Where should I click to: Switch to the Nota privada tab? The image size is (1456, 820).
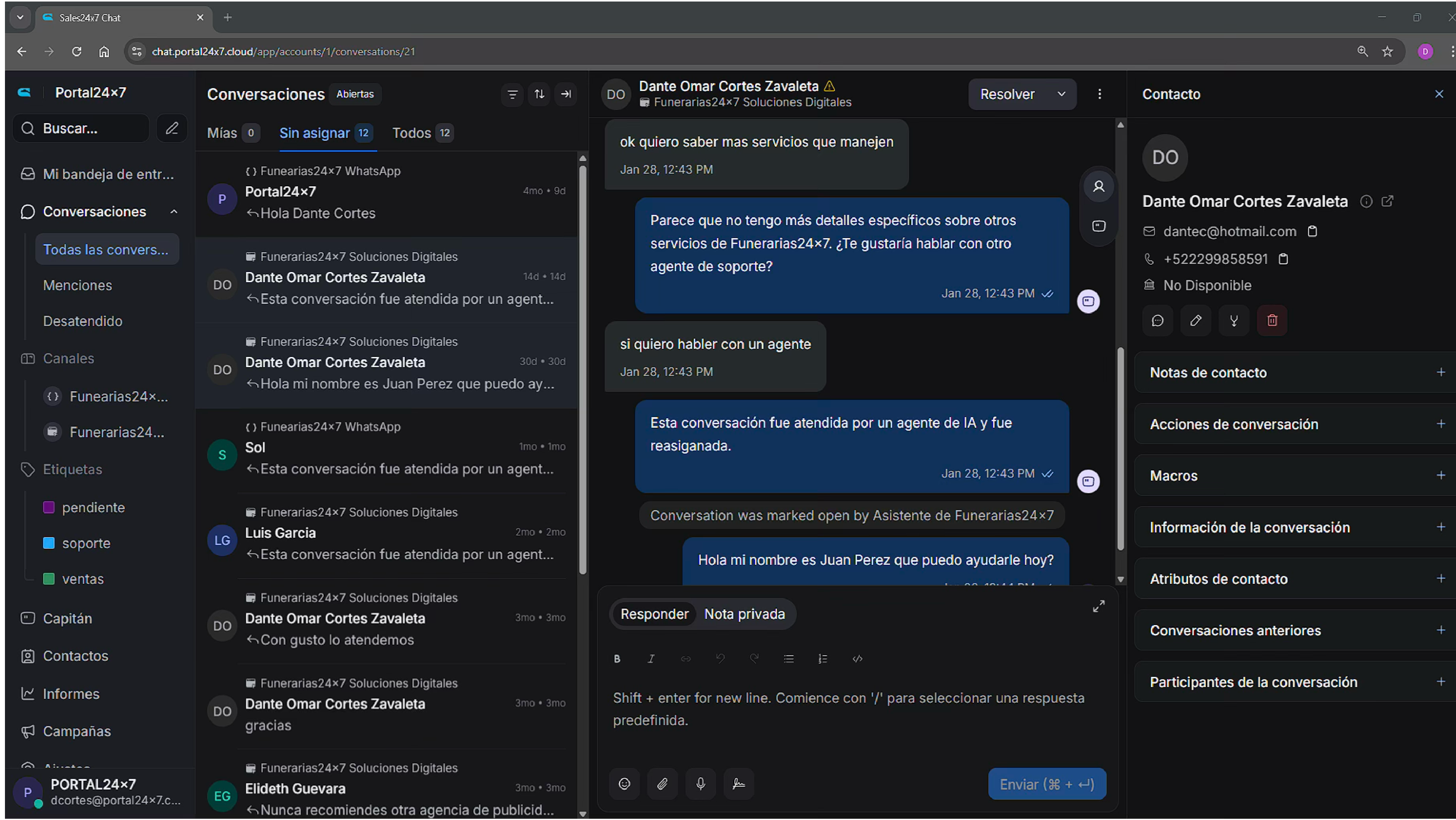(x=744, y=614)
